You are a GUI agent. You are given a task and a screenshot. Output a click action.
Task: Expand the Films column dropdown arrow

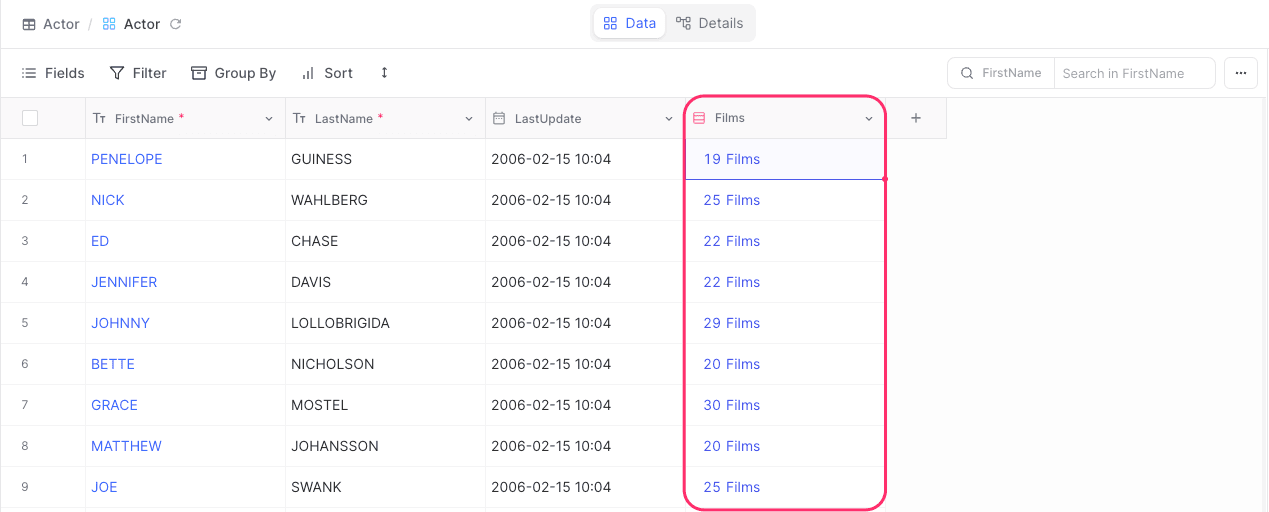pos(868,118)
